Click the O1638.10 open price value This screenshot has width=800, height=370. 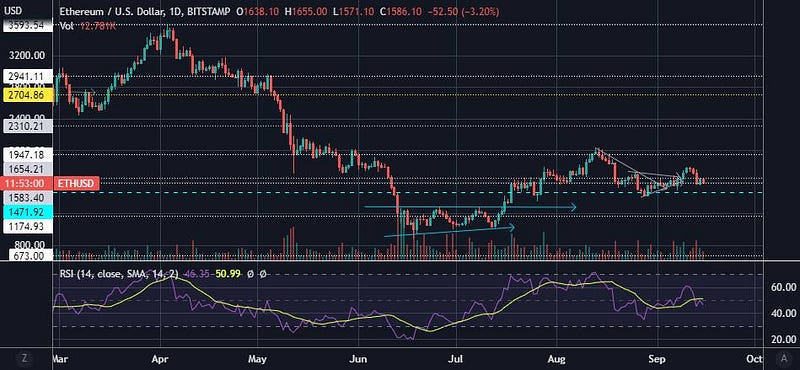[258, 11]
